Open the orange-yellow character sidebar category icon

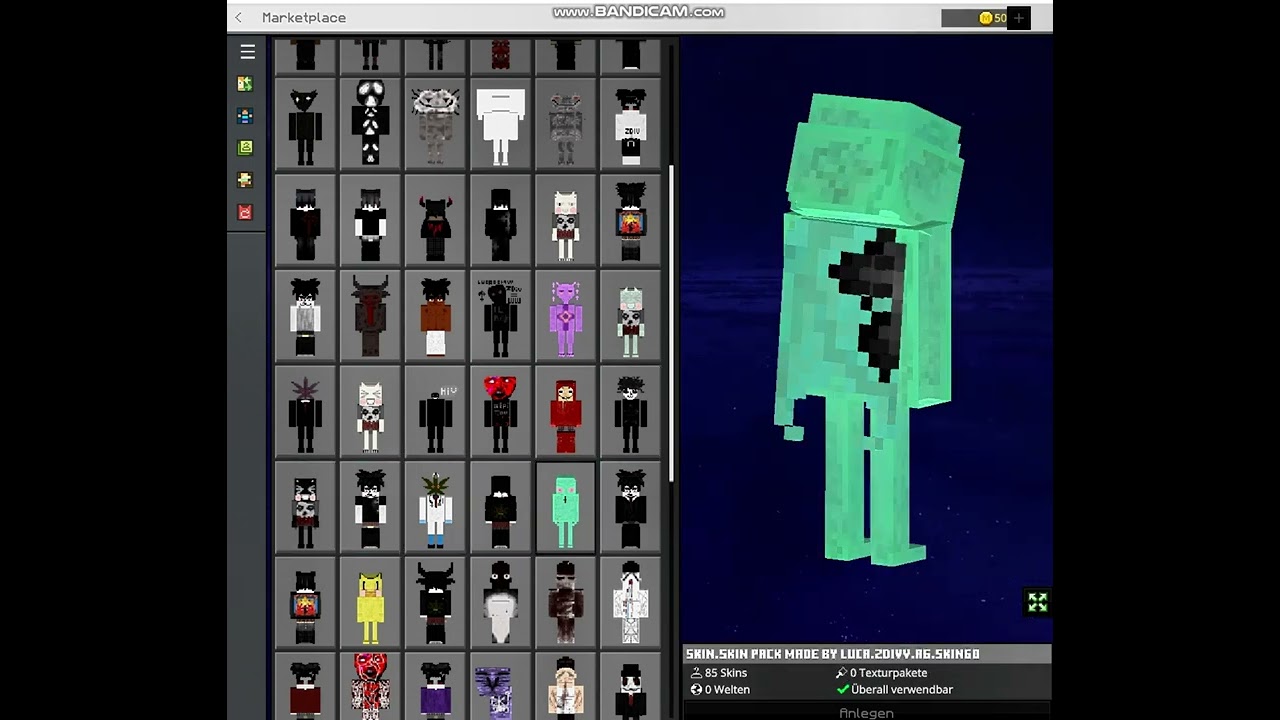tap(245, 180)
